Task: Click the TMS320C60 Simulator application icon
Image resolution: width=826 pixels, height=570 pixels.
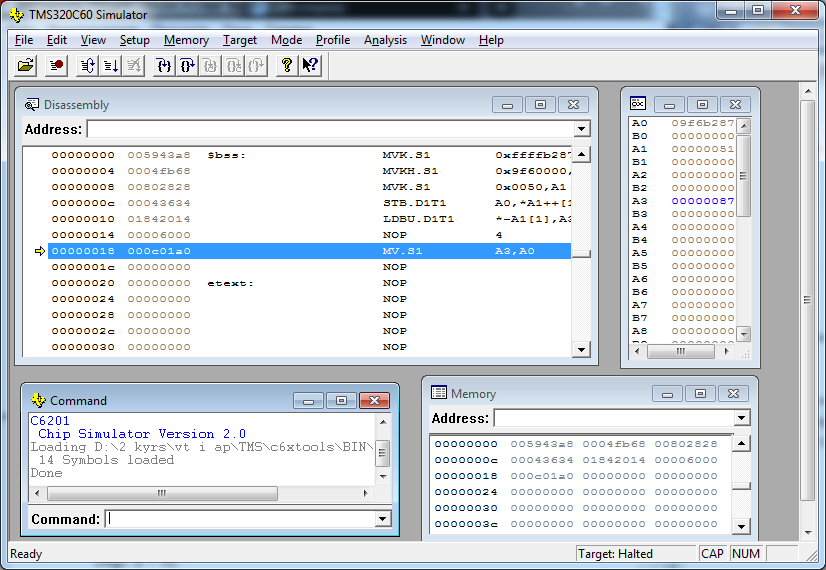Action: (x=16, y=15)
